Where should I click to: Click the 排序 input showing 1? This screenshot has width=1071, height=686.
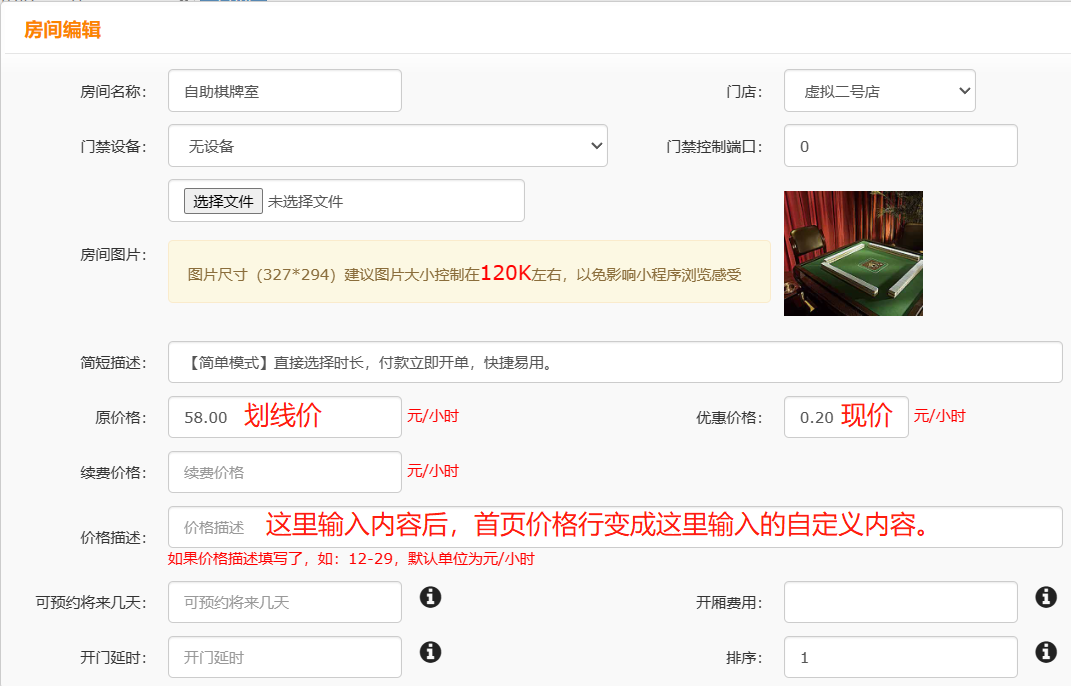pyautogui.click(x=901, y=657)
